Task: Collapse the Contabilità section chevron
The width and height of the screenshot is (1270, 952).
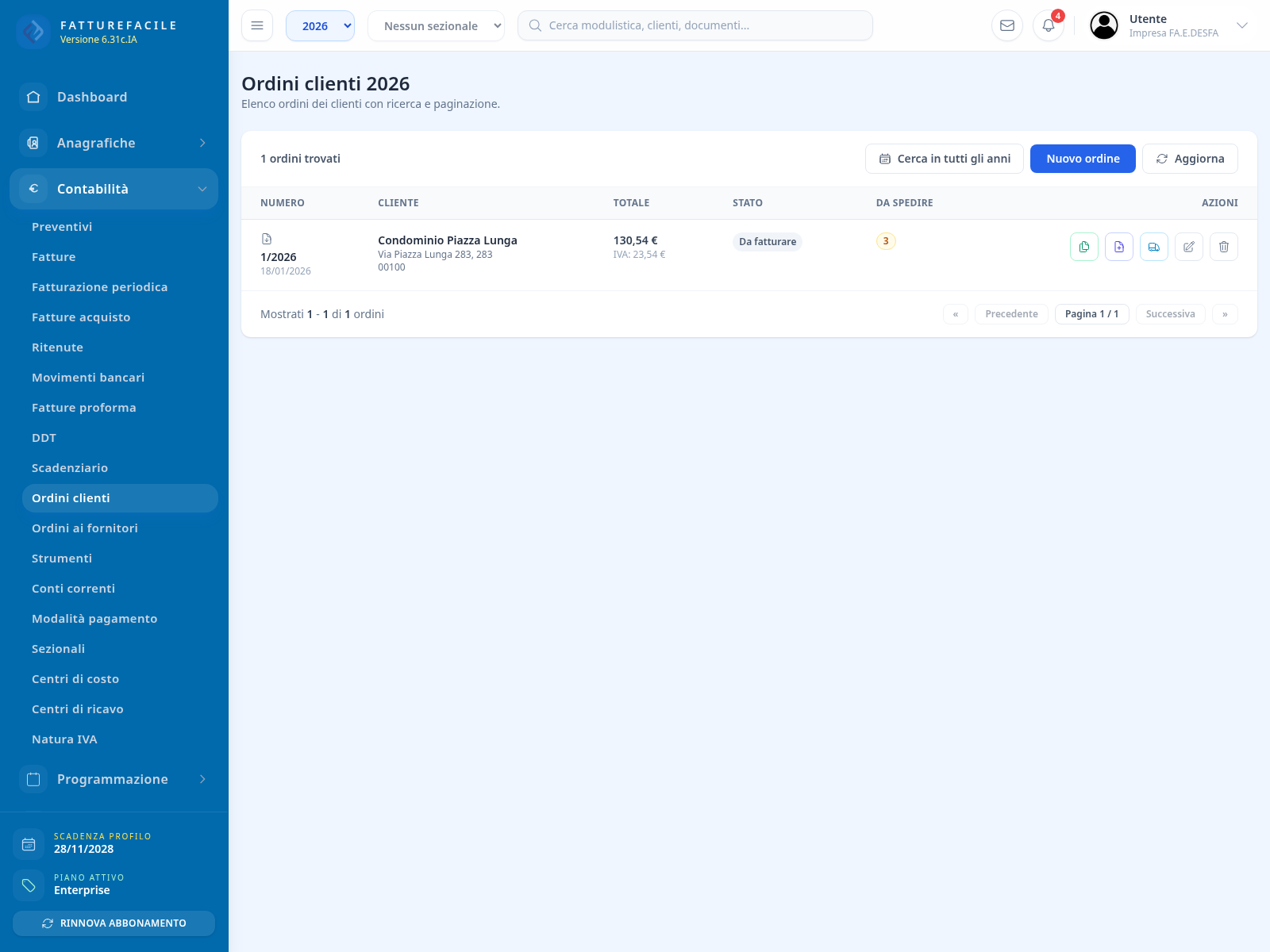Action: [x=202, y=189]
